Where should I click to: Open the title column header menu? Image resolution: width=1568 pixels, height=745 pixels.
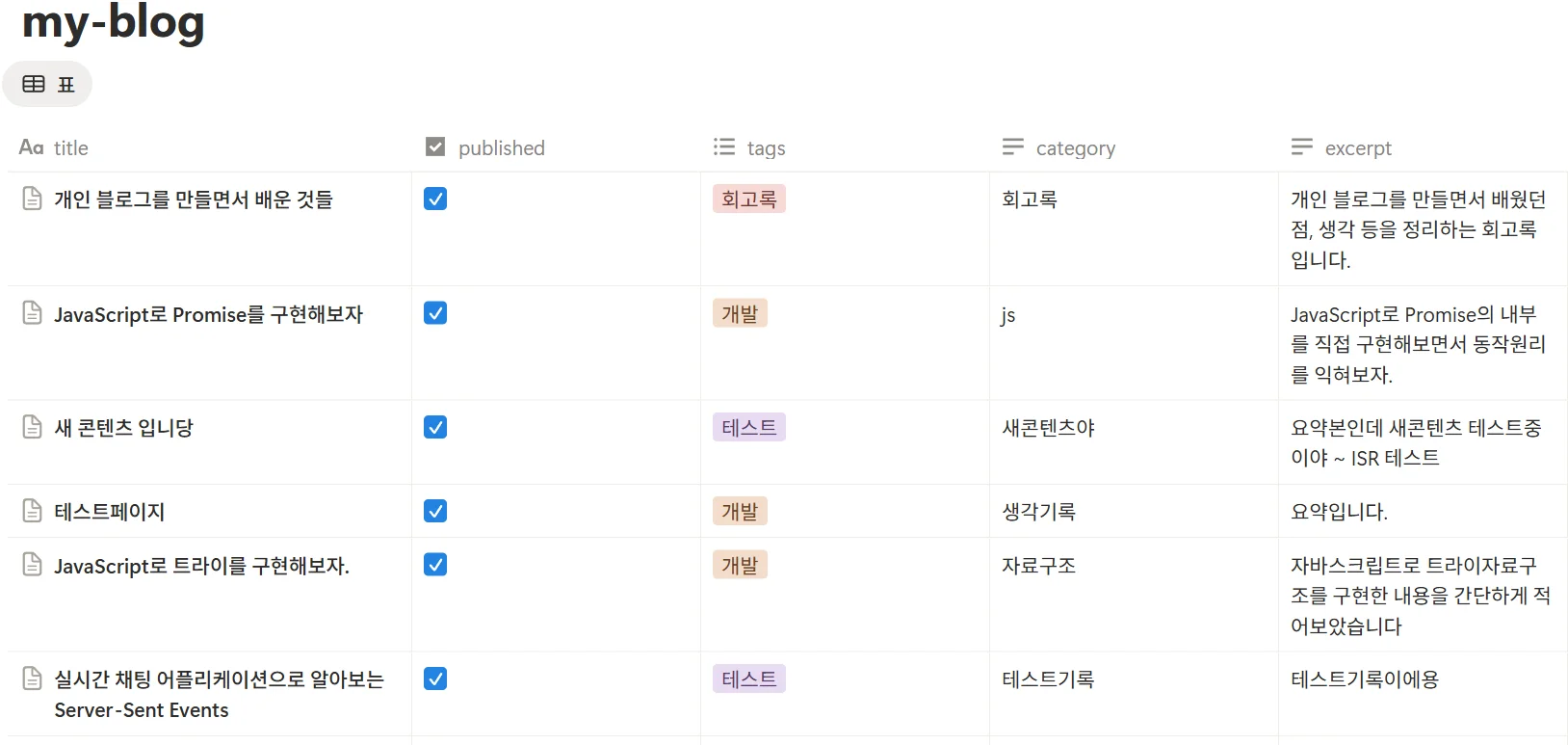(x=70, y=148)
